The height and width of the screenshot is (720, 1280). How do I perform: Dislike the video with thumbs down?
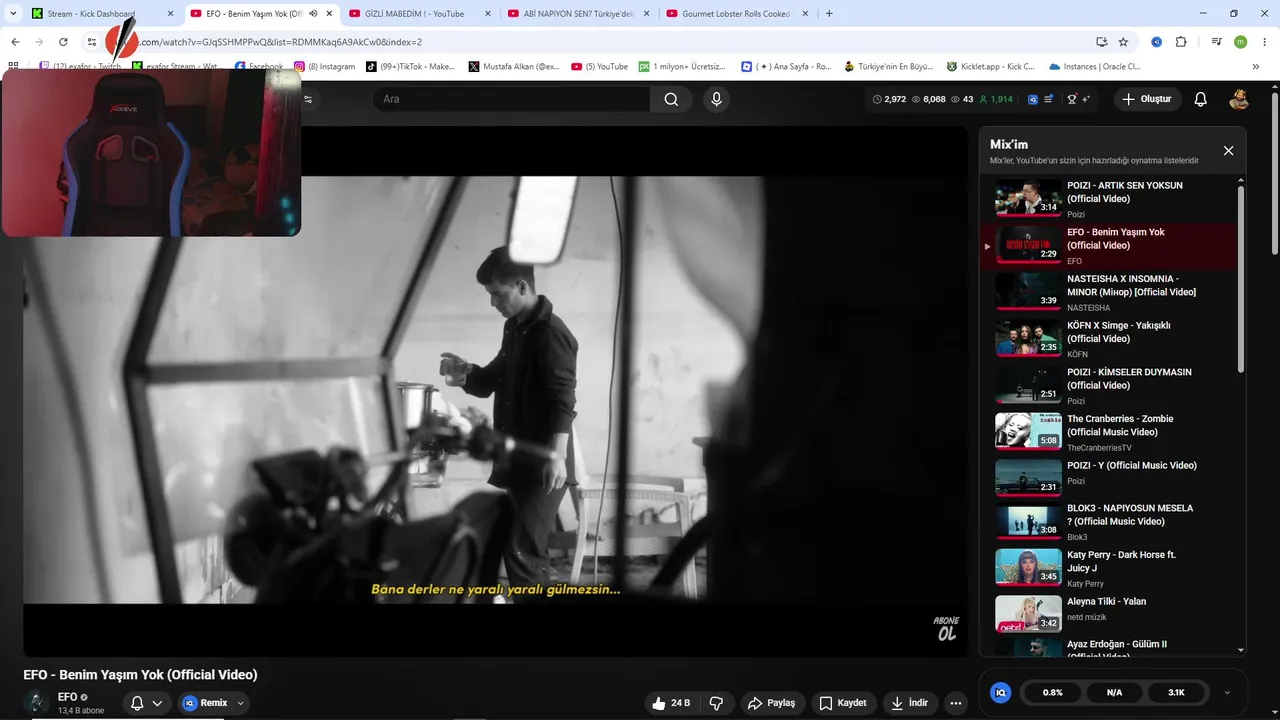click(x=716, y=703)
